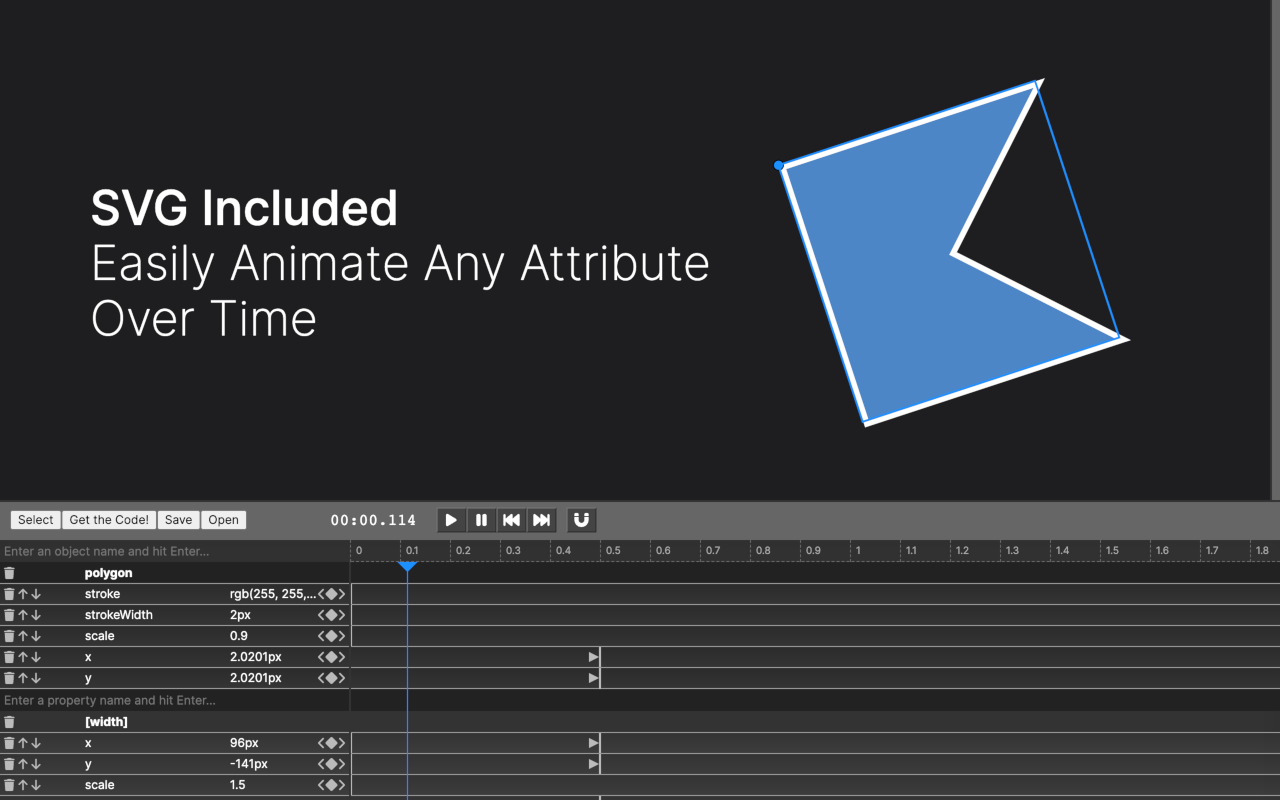Viewport: 1280px width, 800px height.
Task: Delete the strokeWidth property via trash icon
Action: (9, 615)
